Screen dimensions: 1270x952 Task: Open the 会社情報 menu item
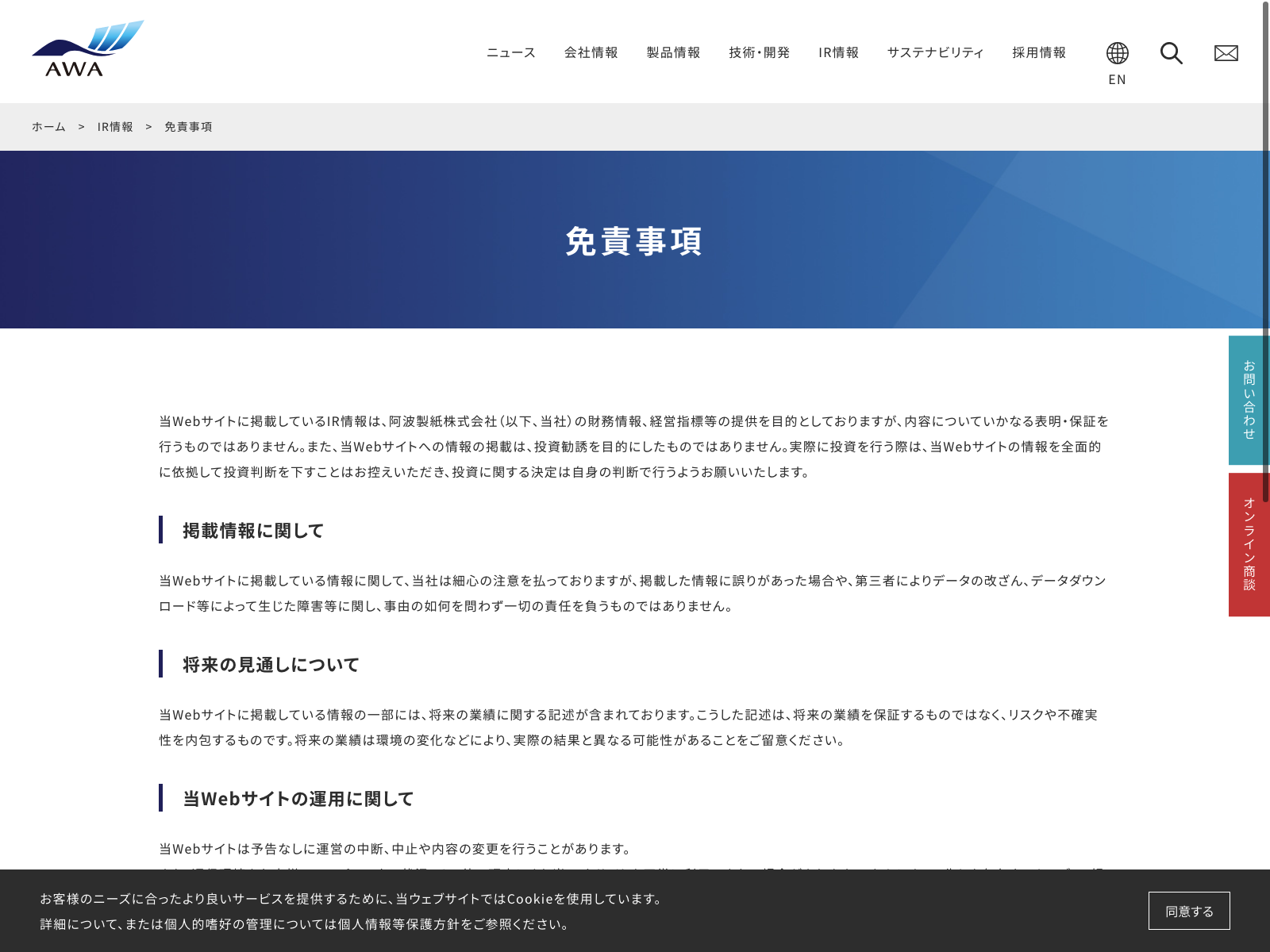[591, 52]
